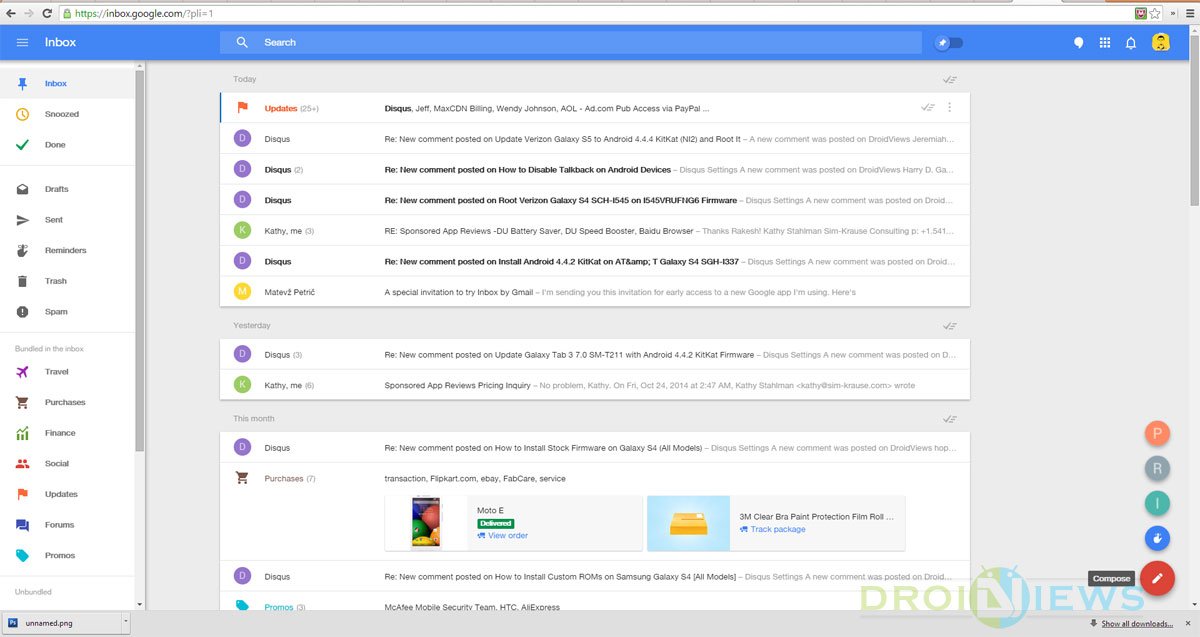
Task: Open the hamburger main menu
Action: (22, 43)
